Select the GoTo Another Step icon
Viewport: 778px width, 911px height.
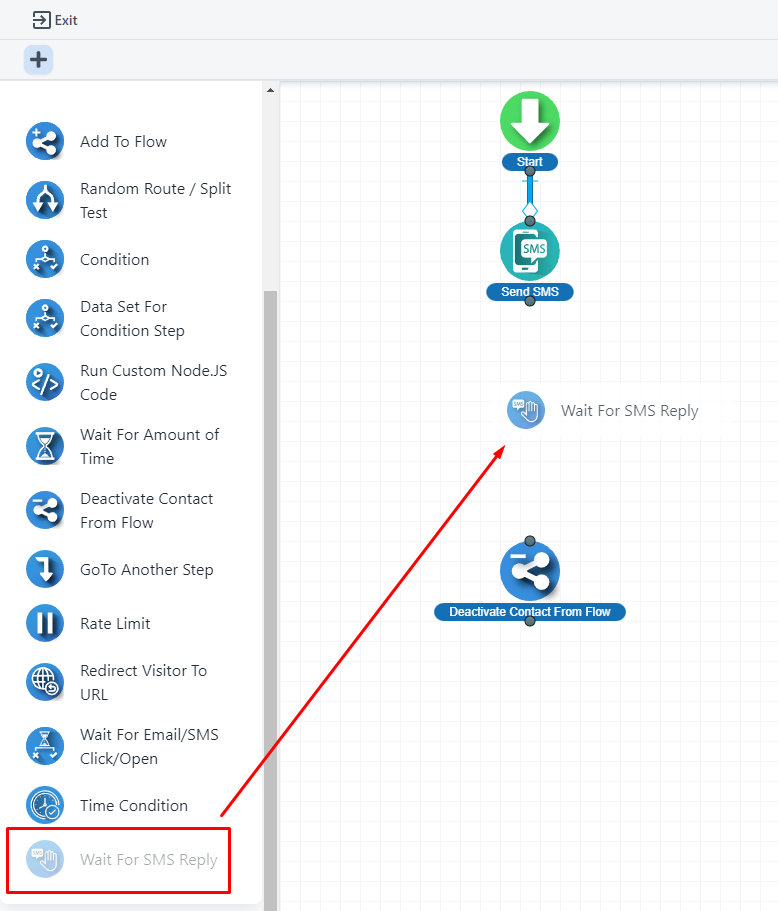pos(44,570)
